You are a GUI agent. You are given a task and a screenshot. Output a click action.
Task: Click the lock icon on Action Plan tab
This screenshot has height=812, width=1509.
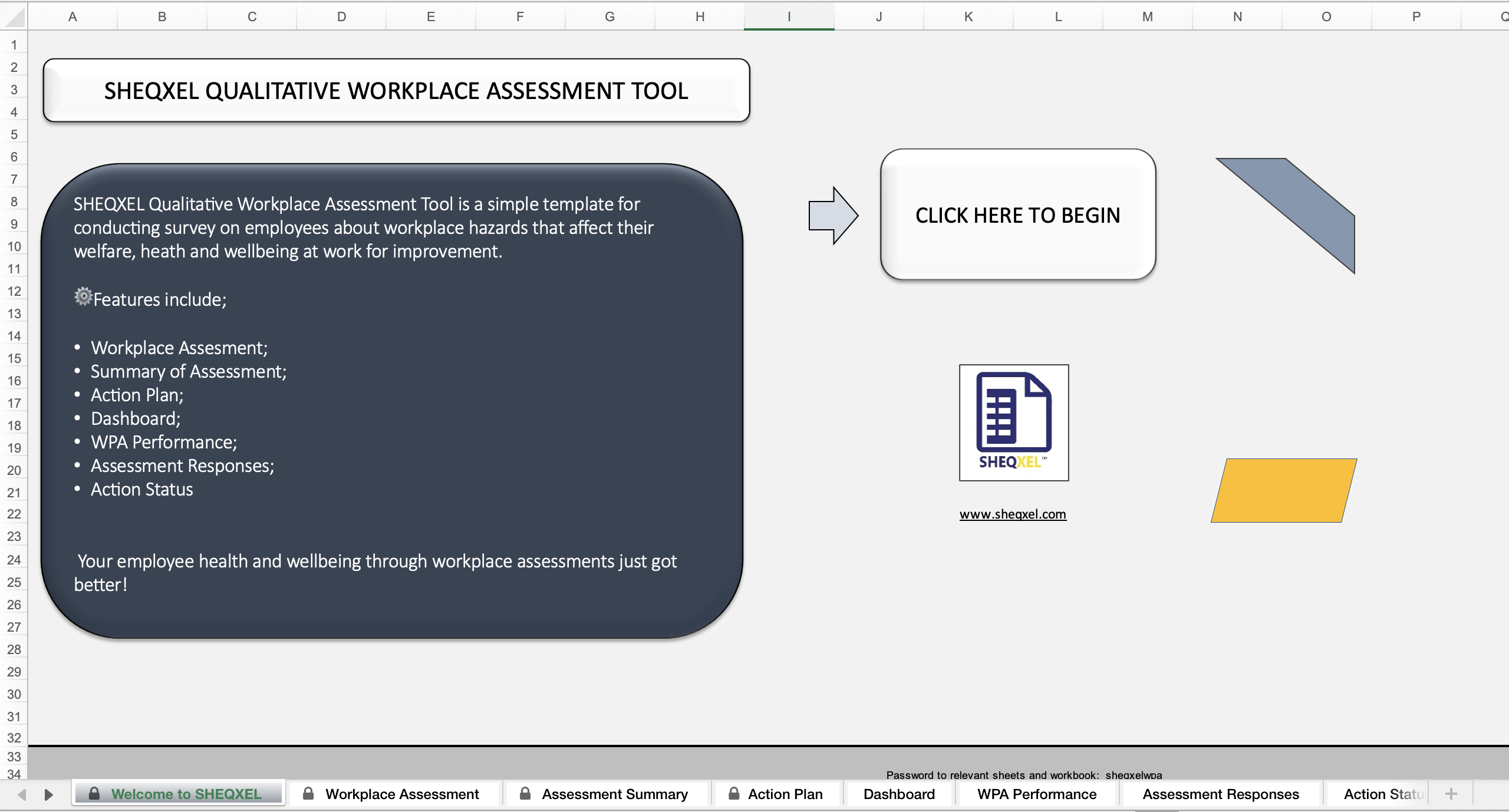pos(734,794)
